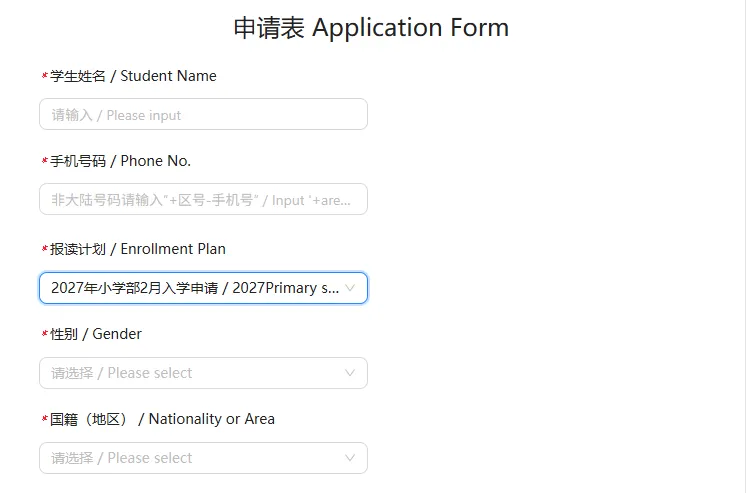Click the red asterisk beside Enrollment Plan
The width and height of the screenshot is (747, 493).
click(x=45, y=249)
